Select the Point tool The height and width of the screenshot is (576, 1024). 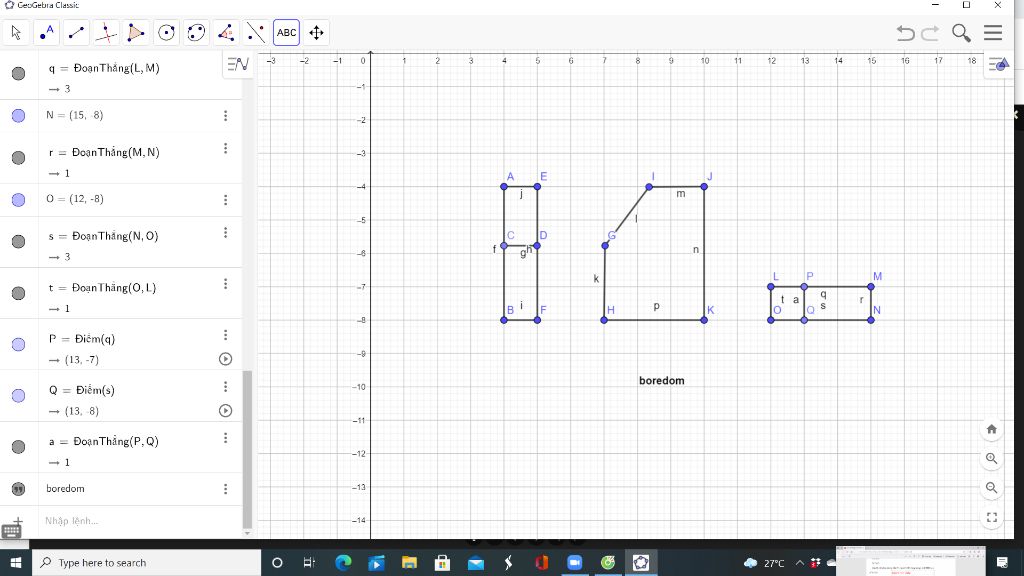click(46, 33)
